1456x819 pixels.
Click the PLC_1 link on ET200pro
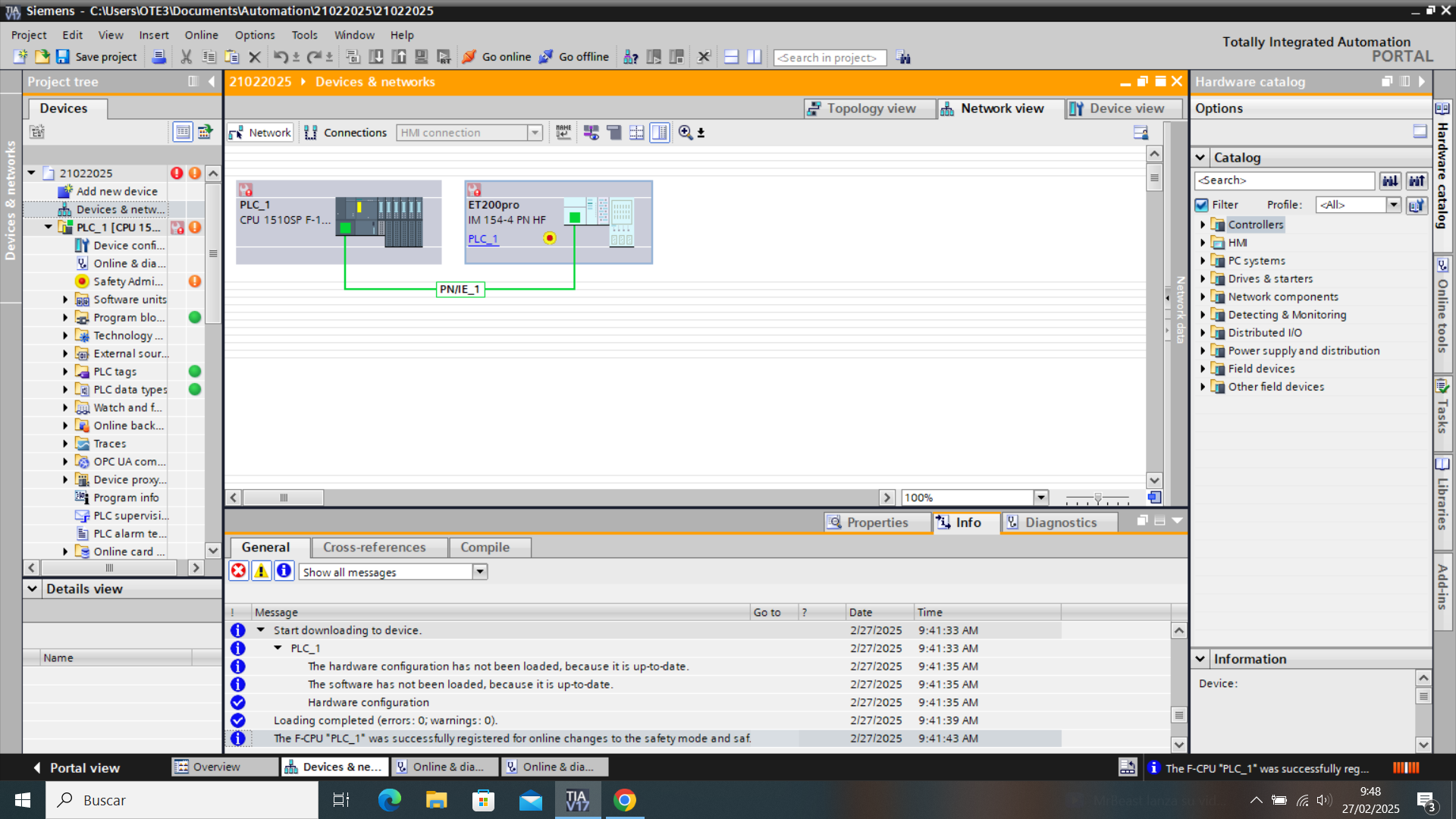coord(482,239)
